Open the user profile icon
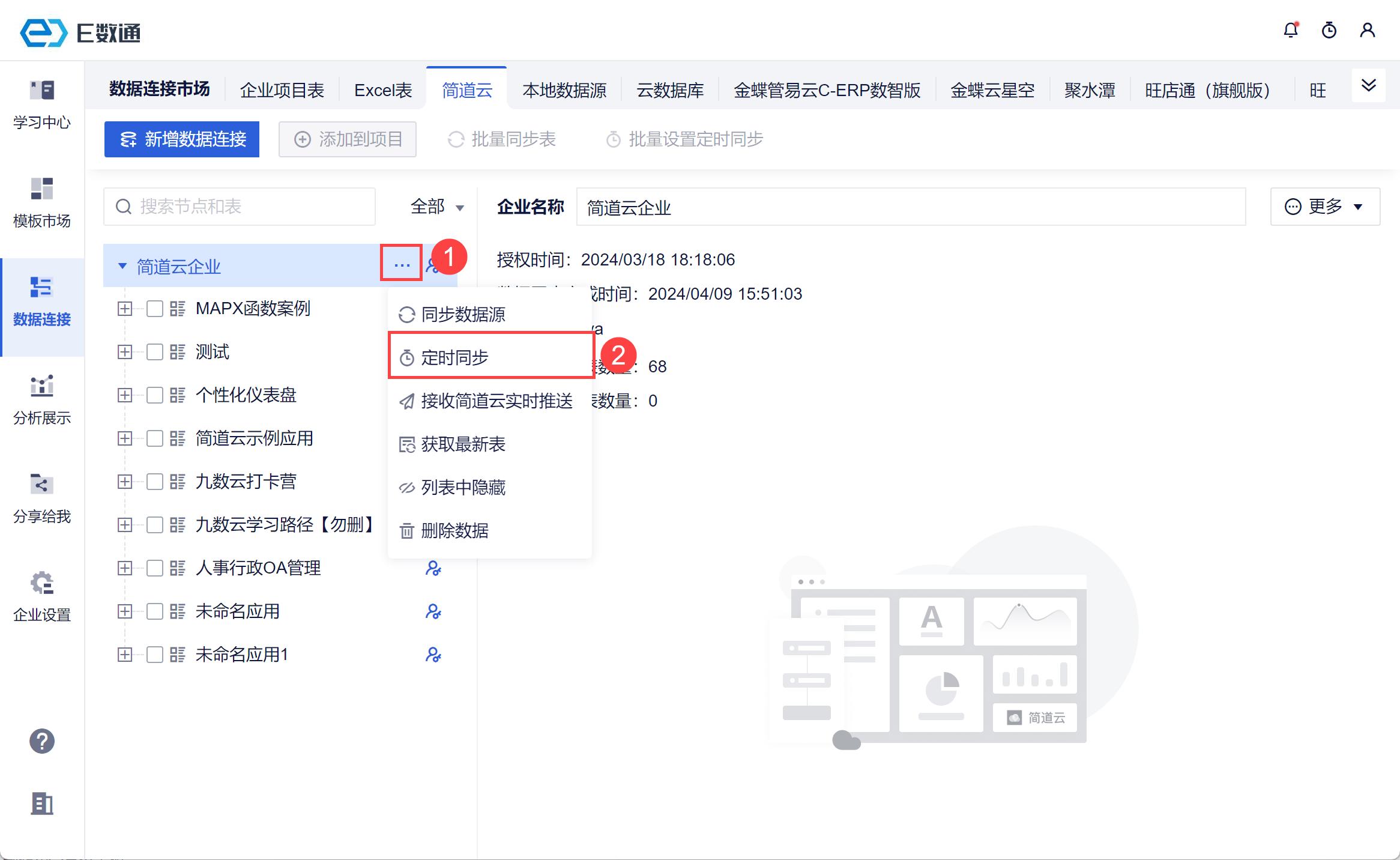Viewport: 1400px width, 860px height. (1367, 30)
